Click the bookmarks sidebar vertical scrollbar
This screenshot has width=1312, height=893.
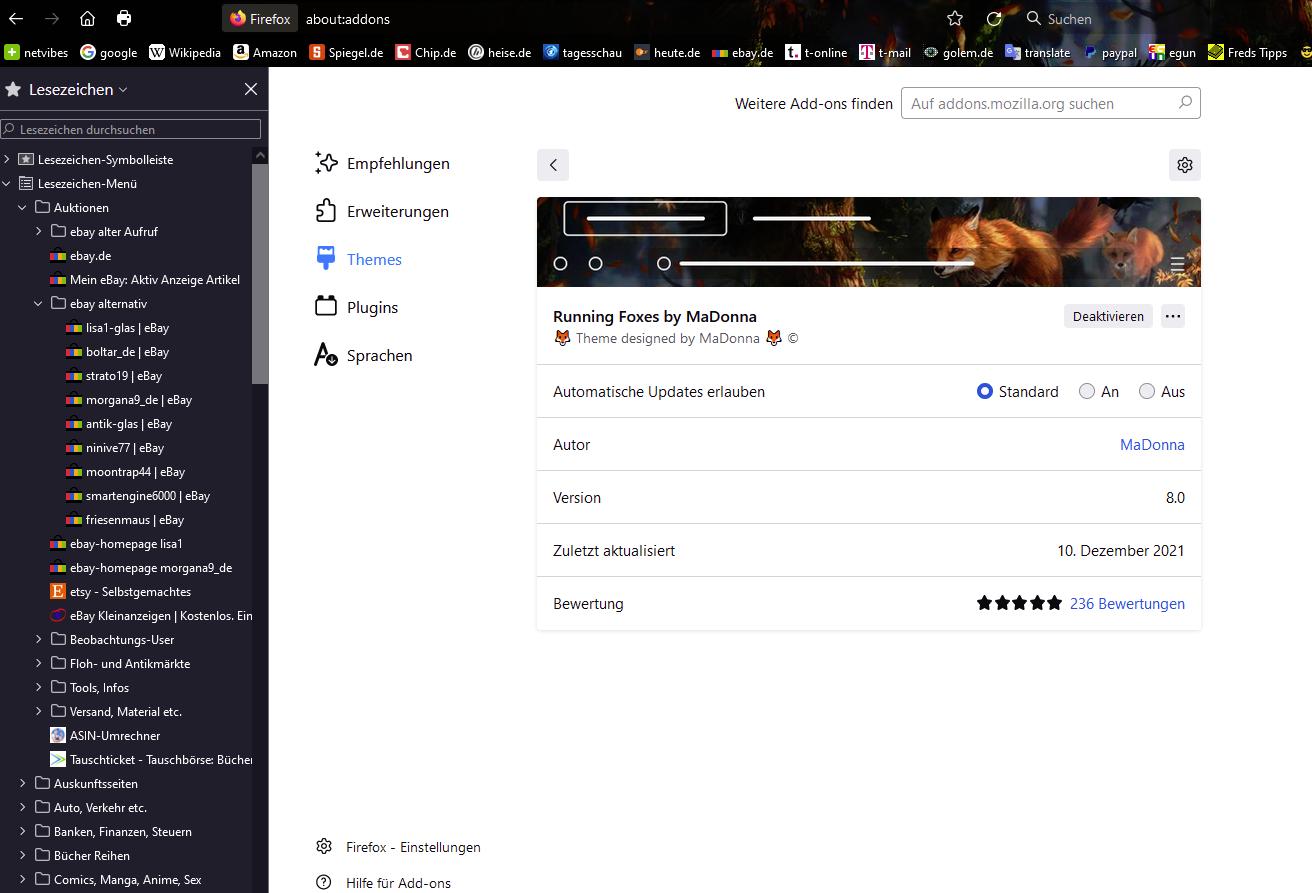coord(260,270)
